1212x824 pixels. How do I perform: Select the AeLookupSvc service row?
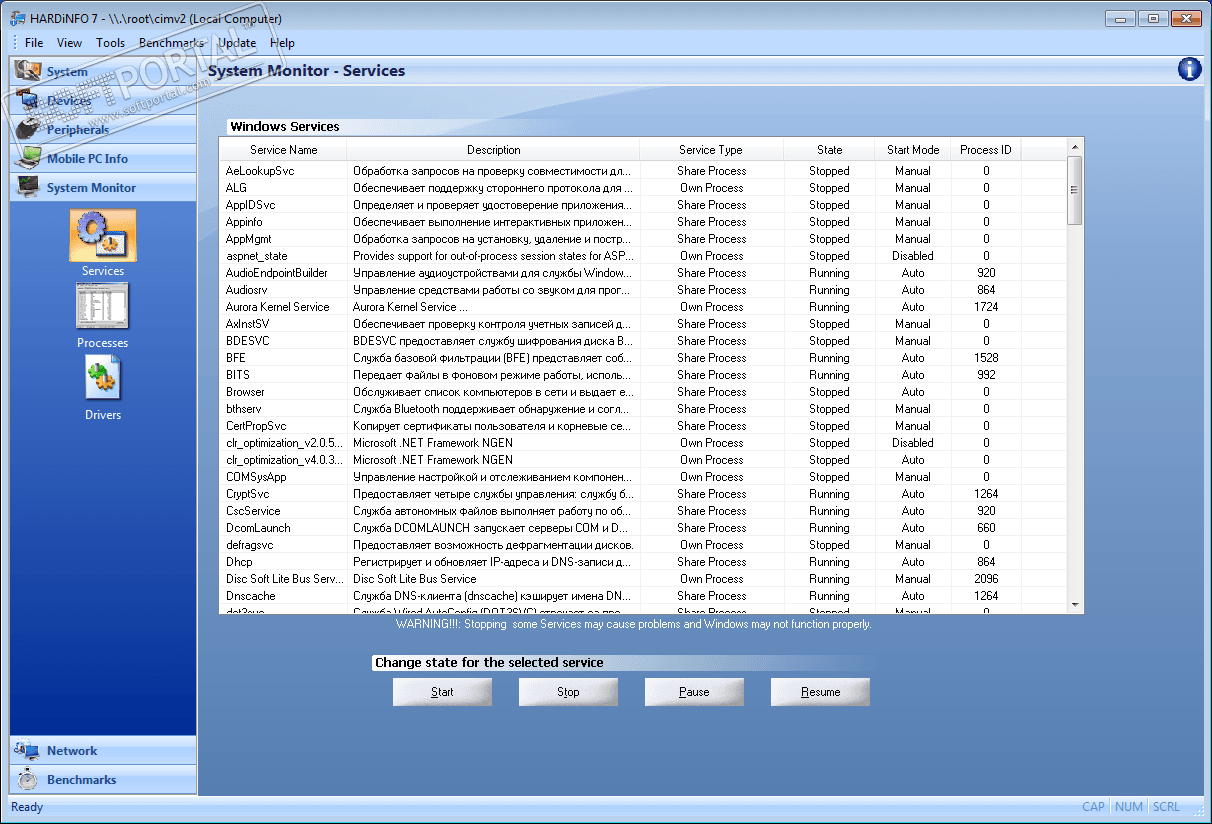tap(643, 171)
